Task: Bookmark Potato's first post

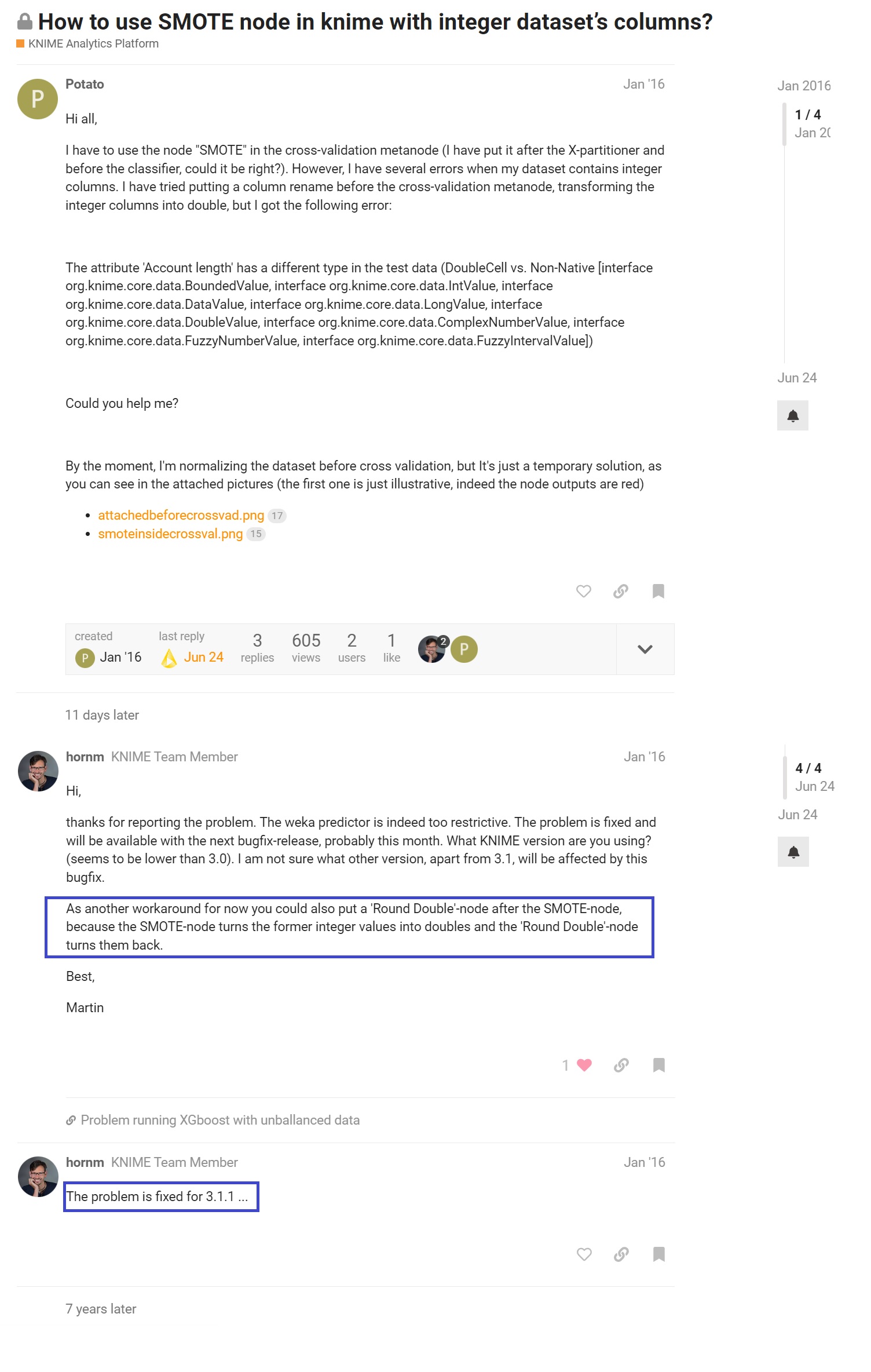Action: click(658, 591)
